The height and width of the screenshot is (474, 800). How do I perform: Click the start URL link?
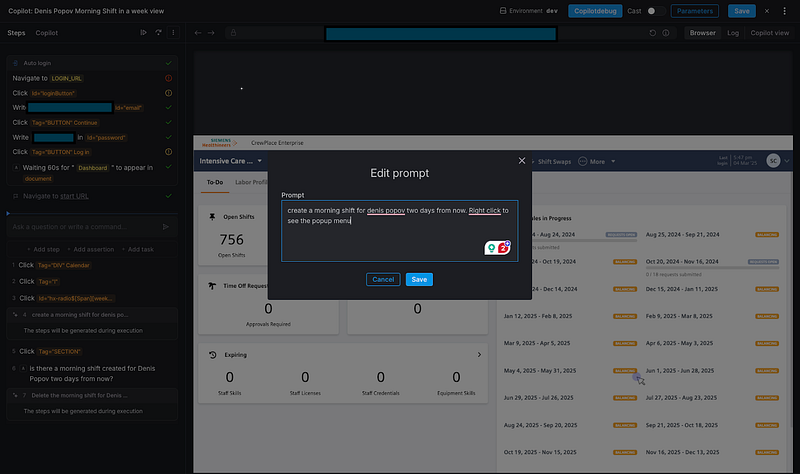(74, 196)
